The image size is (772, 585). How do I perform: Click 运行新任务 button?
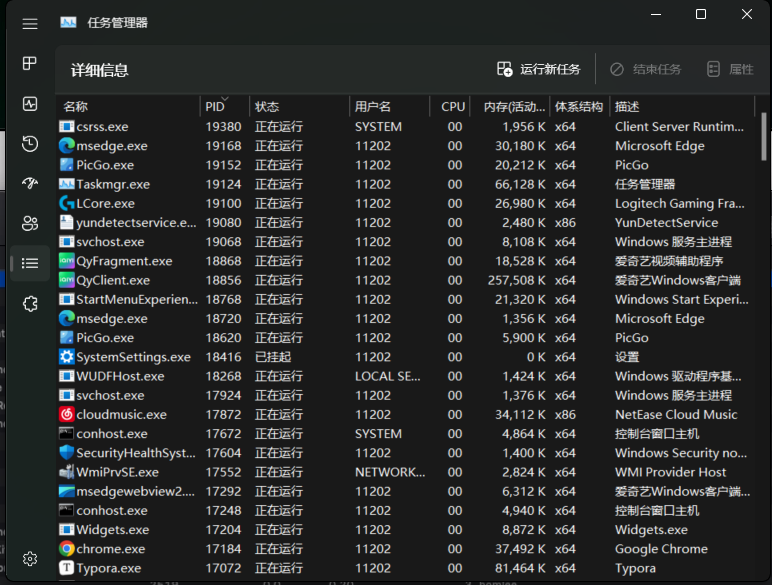click(538, 69)
